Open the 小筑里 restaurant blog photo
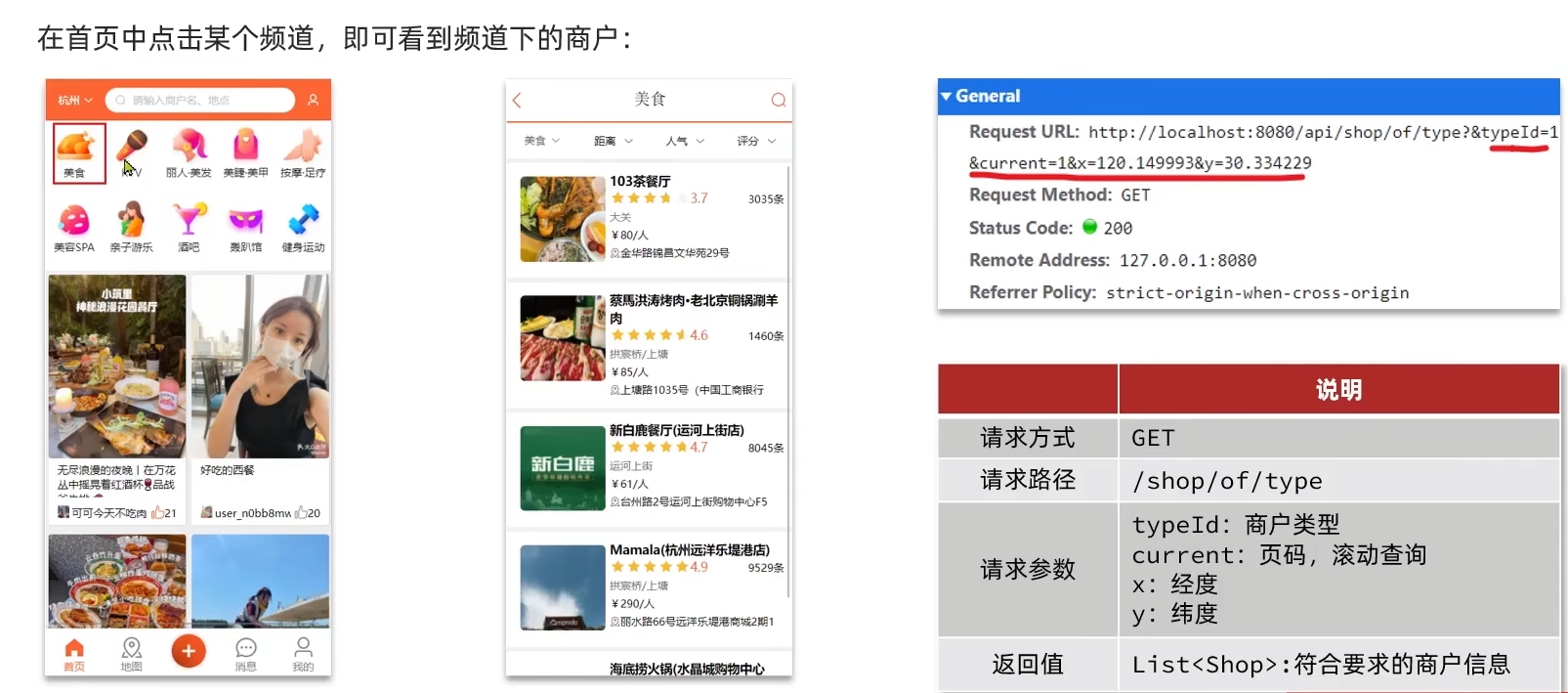The image size is (1568, 693). pos(117,367)
